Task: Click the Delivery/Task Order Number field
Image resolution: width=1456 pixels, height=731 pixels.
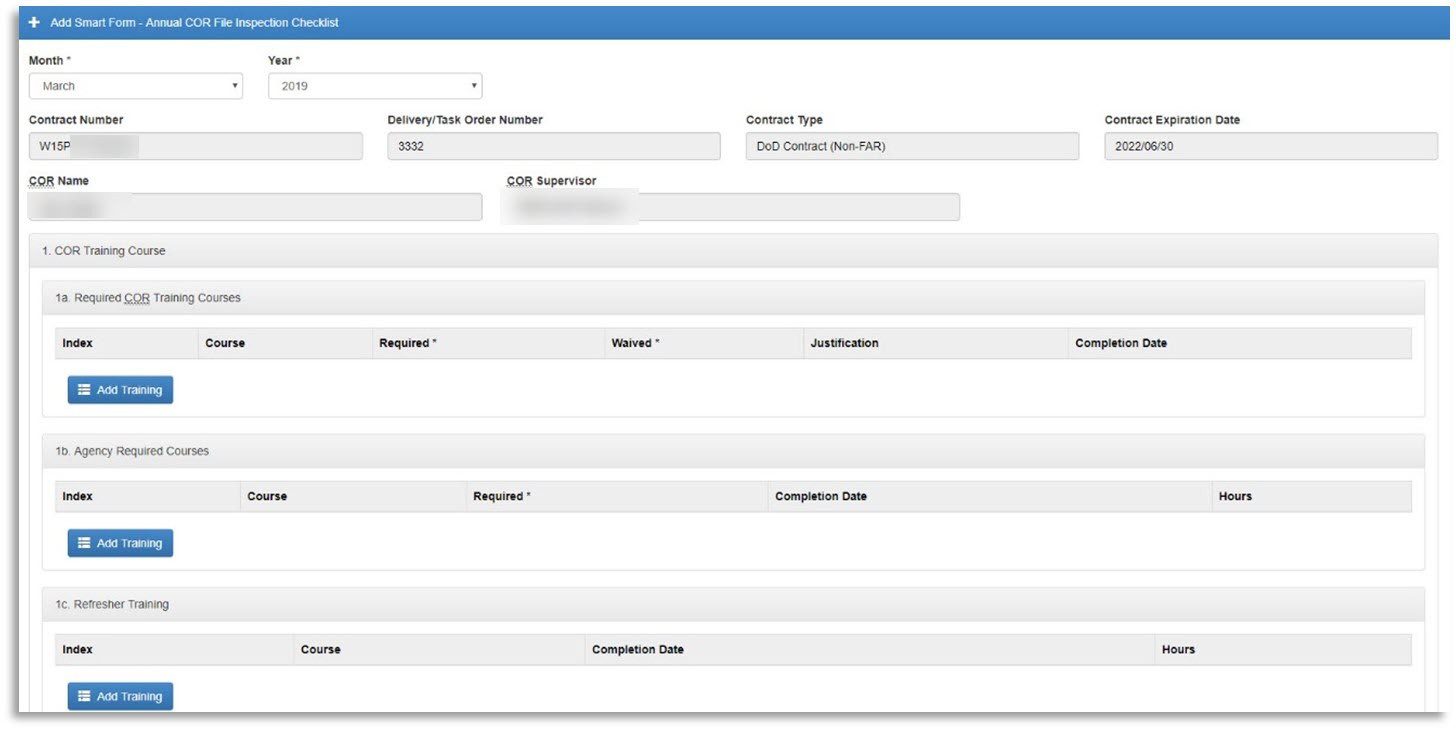Action: (553, 146)
